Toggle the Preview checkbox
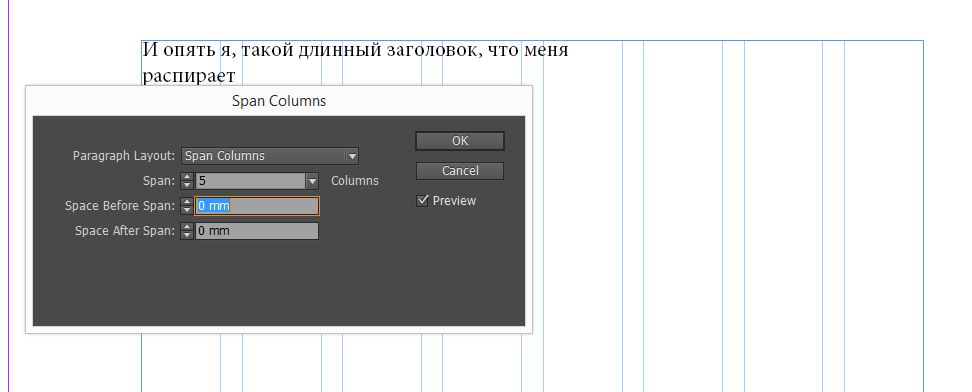The width and height of the screenshot is (972, 392). (423, 200)
